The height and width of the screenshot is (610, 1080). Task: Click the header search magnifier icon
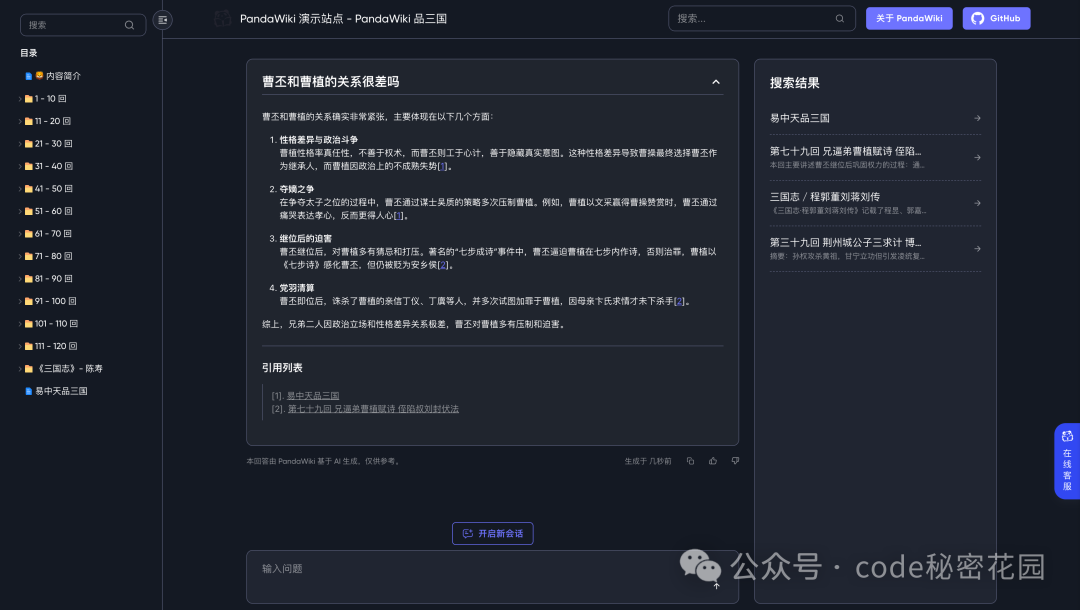point(840,19)
